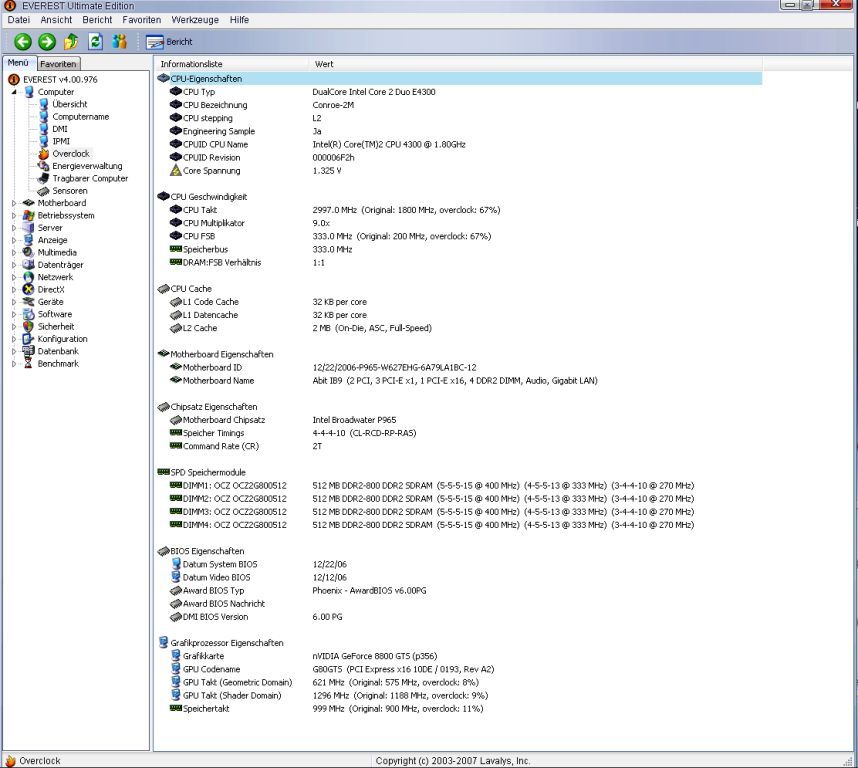Select Computername in the tree
The height and width of the screenshot is (768, 858).
(80, 117)
